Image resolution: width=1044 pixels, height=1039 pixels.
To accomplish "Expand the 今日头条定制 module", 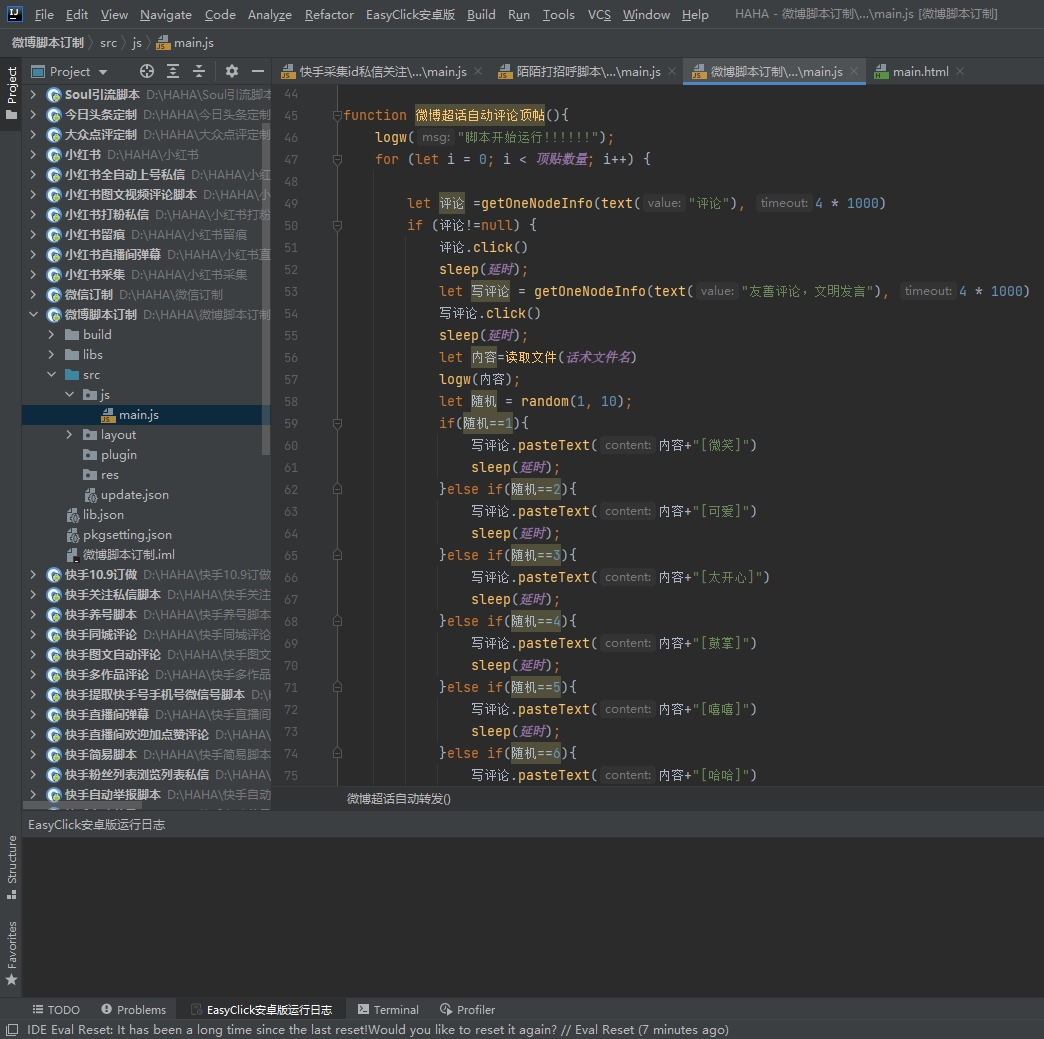I will (x=33, y=115).
